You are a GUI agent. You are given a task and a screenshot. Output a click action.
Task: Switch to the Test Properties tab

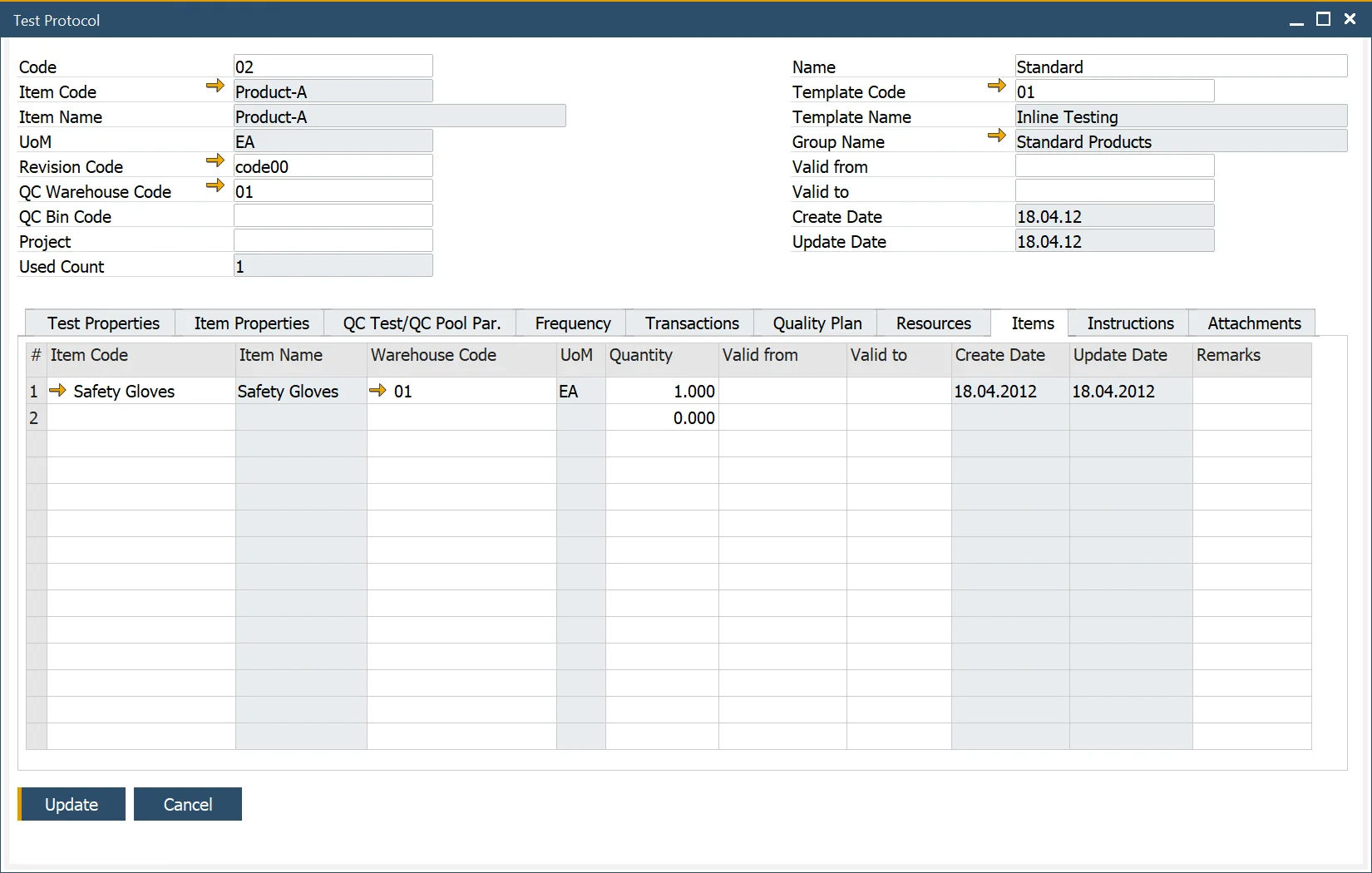103,323
